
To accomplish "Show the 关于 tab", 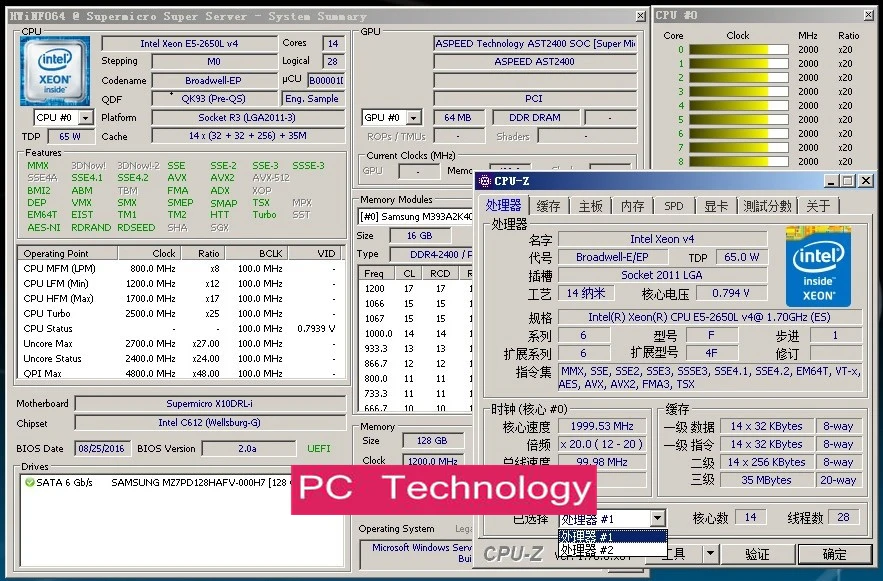I will pos(818,206).
